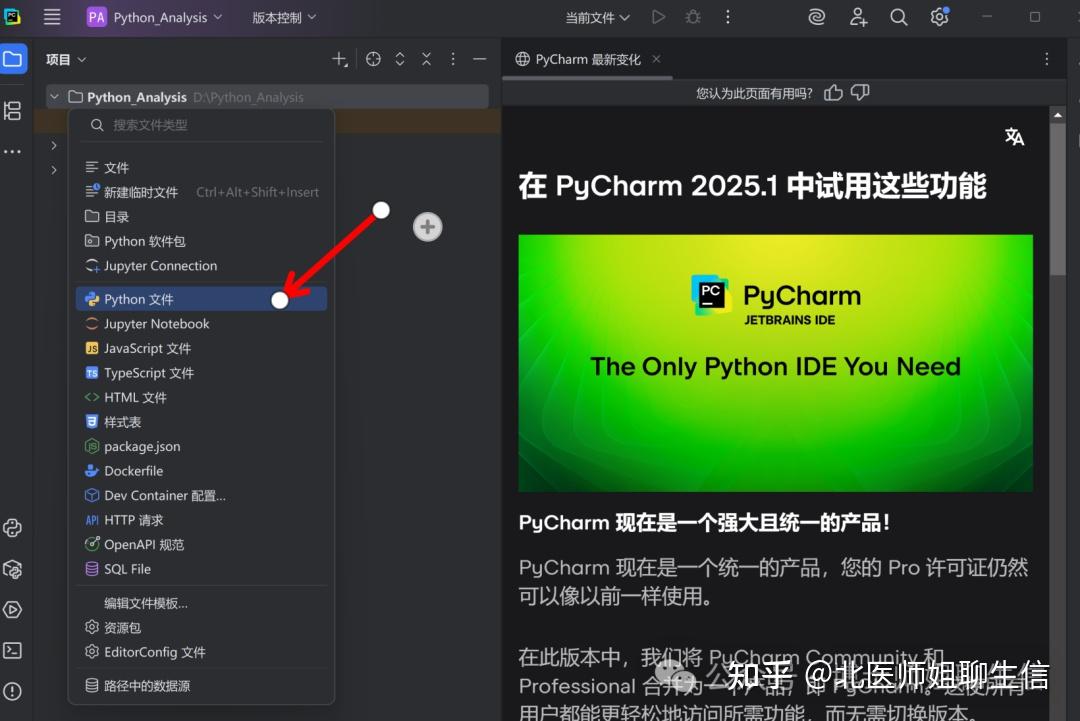Open the Terminal tool window

[12, 651]
